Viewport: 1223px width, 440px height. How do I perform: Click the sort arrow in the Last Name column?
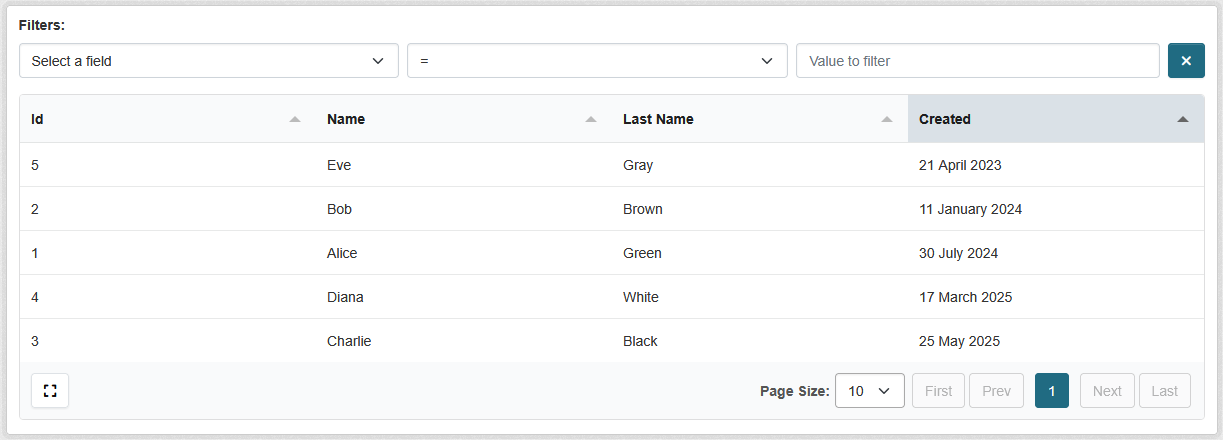[x=886, y=119]
